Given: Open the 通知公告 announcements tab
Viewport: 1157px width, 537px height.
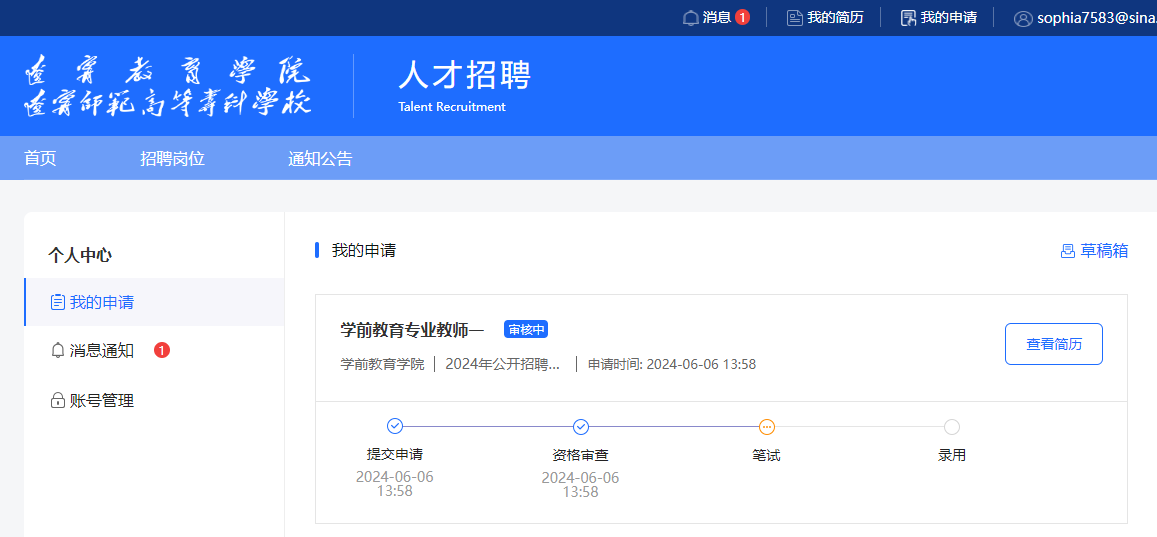Looking at the screenshot, I should [320, 159].
